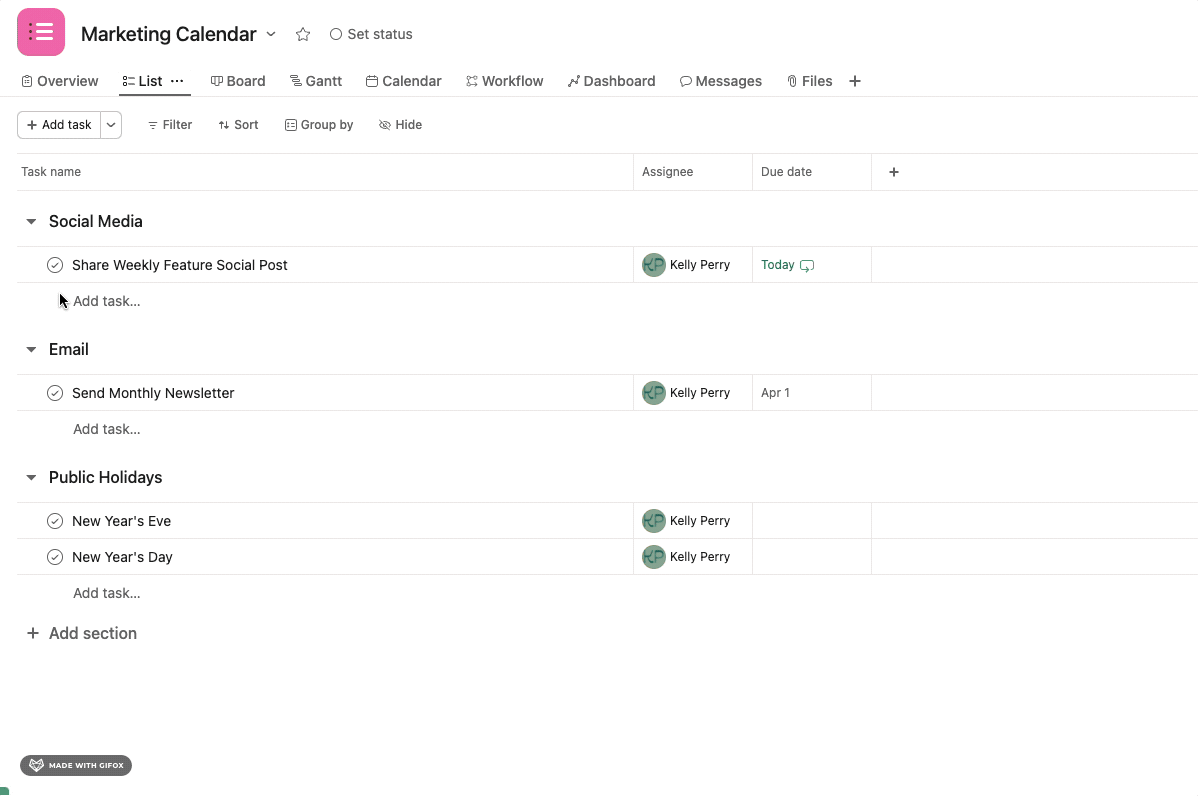
Task: Click the Add task button
Action: coord(59,125)
